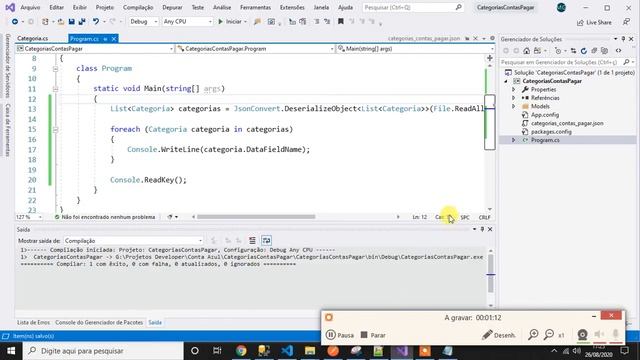640x360 pixels.
Task: Click the refresh icon in Gerenciador de Soluções toolbar
Action: click(584, 51)
